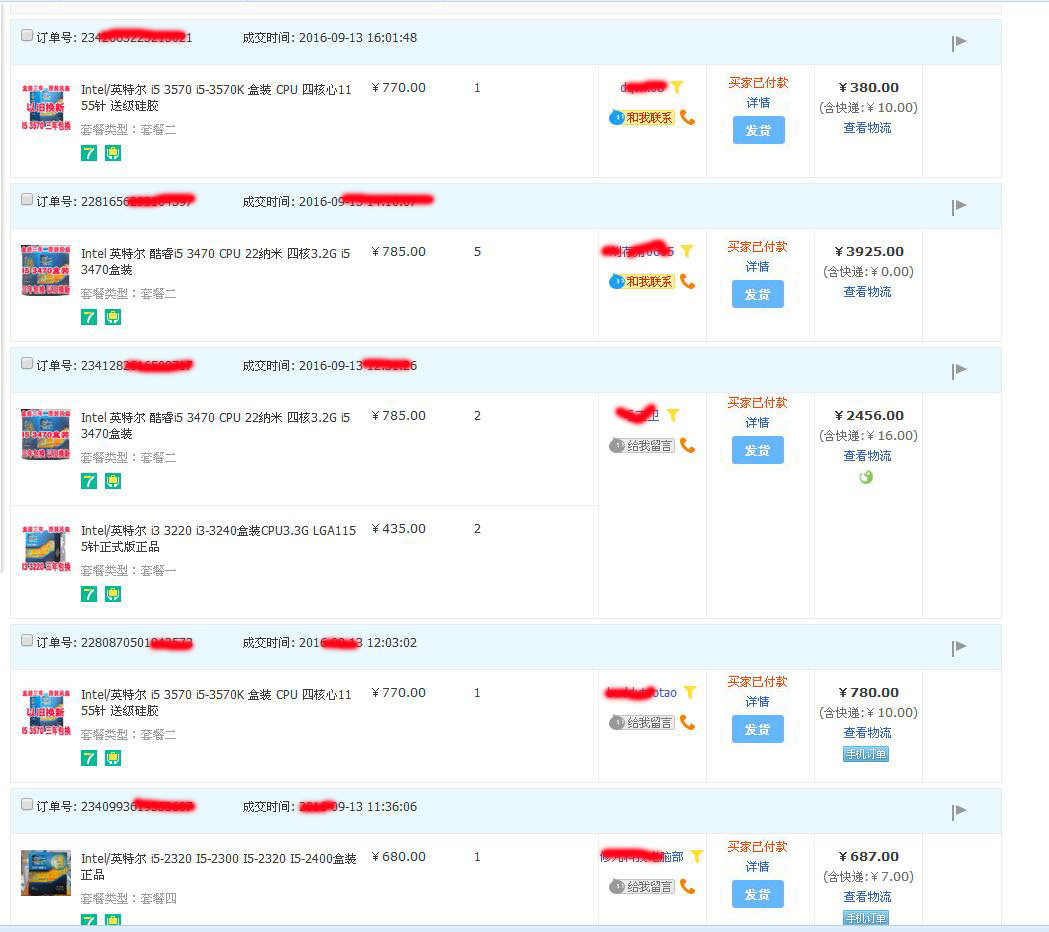Click the phone icon in the ¥687.00 order

pyautogui.click(x=687, y=887)
